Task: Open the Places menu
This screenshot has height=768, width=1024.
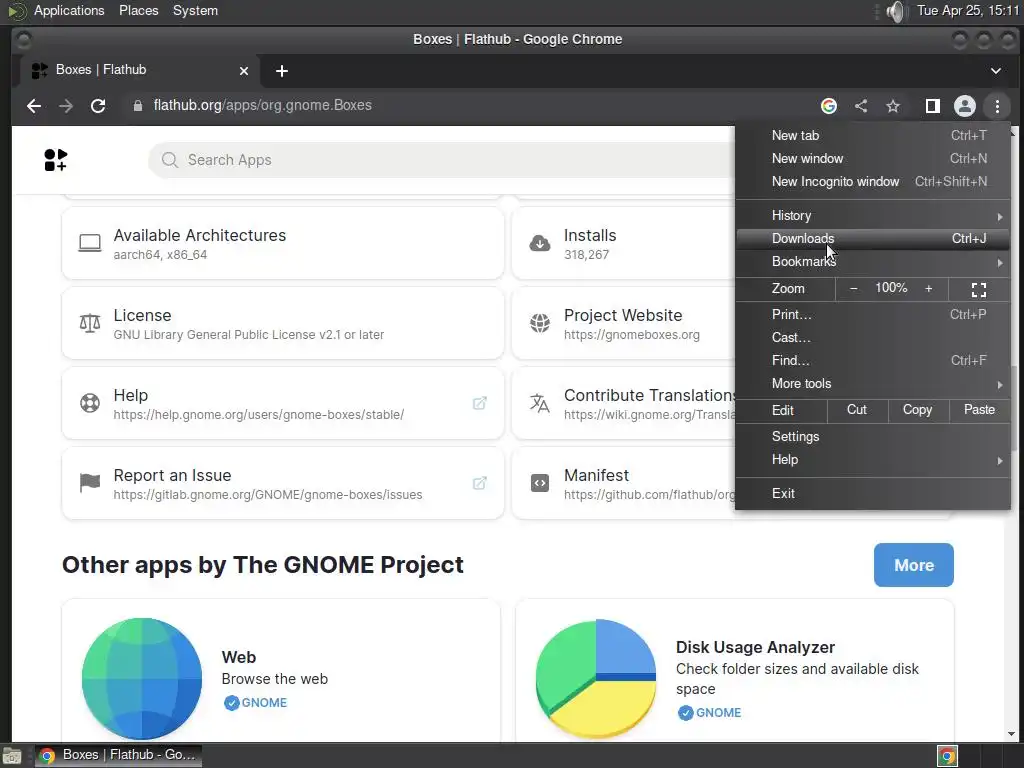Action: click(138, 10)
